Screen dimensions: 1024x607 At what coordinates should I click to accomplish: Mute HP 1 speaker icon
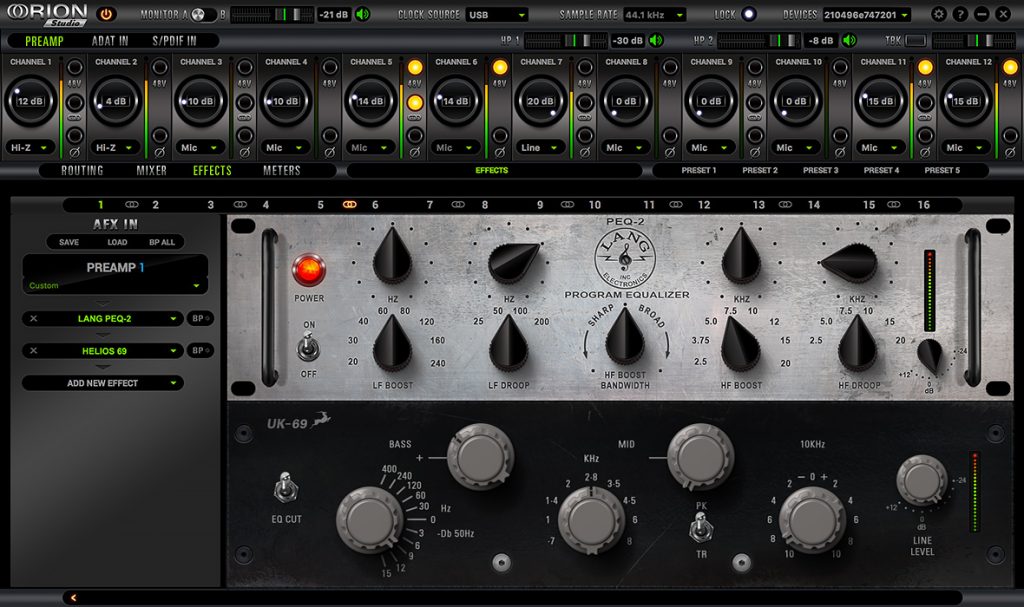[656, 41]
